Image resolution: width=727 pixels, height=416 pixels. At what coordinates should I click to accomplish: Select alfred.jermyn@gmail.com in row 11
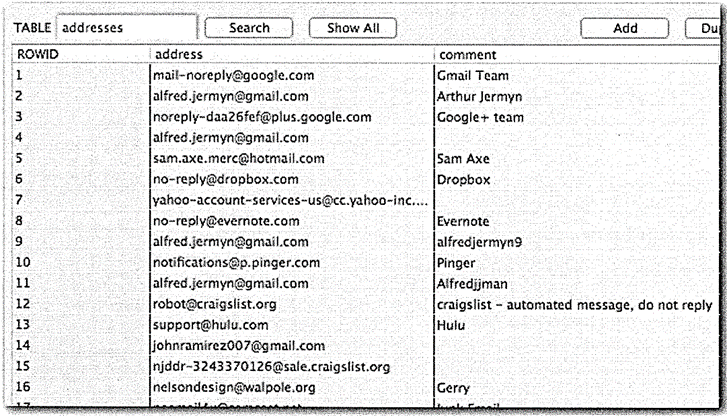point(292,283)
